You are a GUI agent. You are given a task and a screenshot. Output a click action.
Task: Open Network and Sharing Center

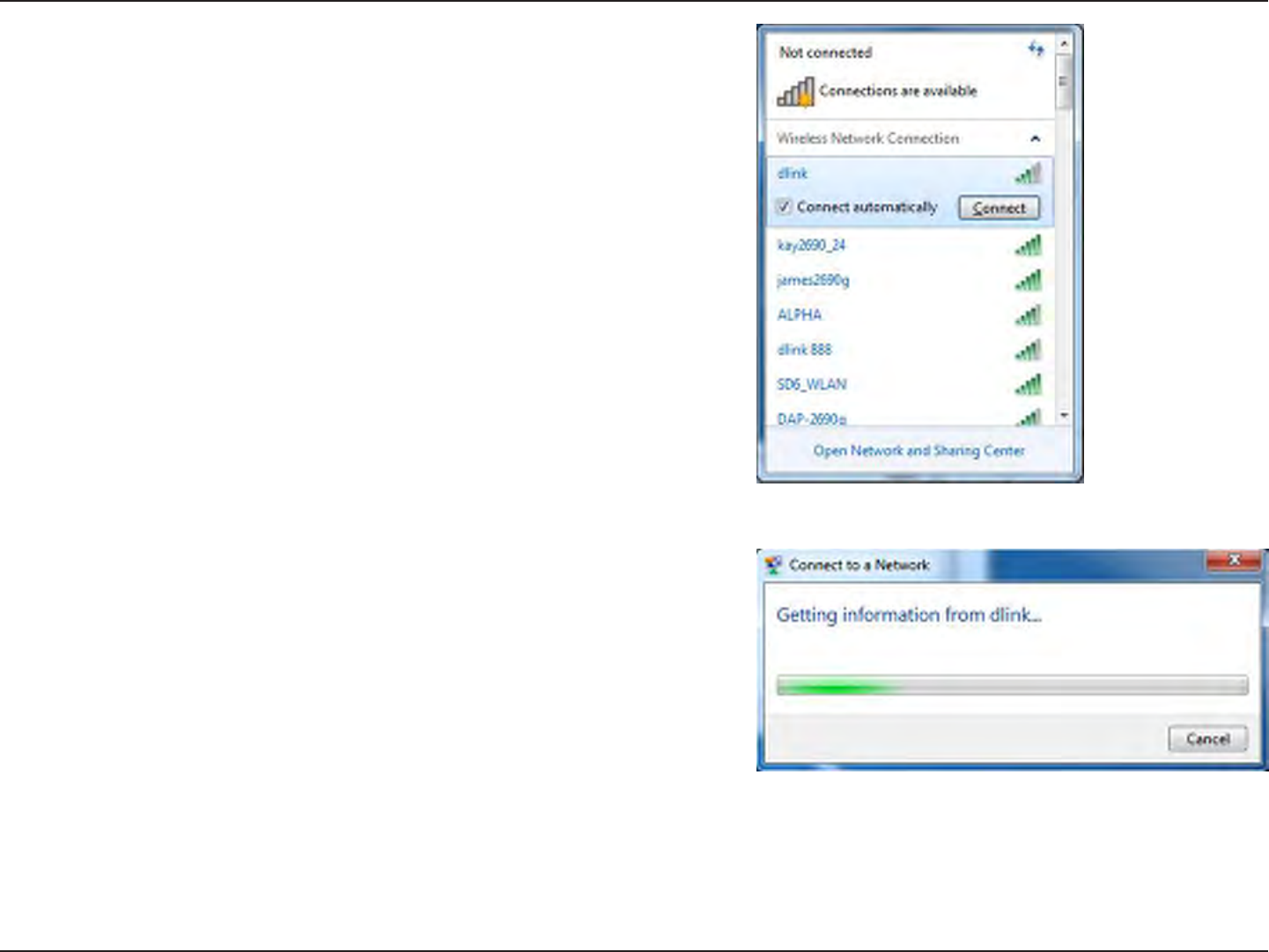pyautogui.click(x=919, y=451)
